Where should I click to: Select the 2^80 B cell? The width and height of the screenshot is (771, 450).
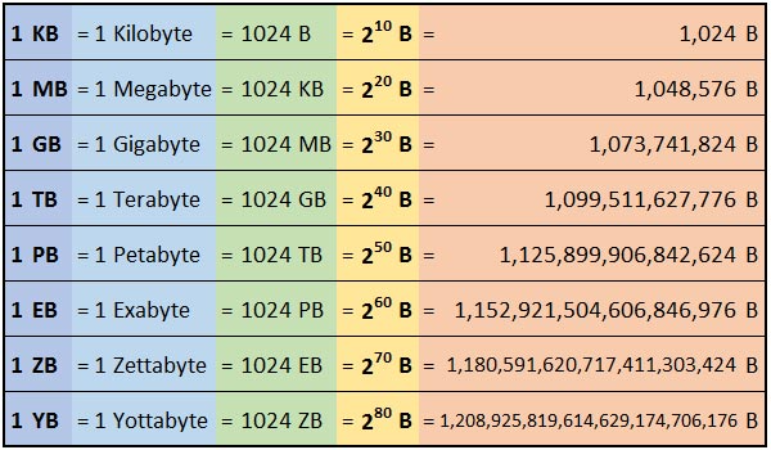pos(378,420)
